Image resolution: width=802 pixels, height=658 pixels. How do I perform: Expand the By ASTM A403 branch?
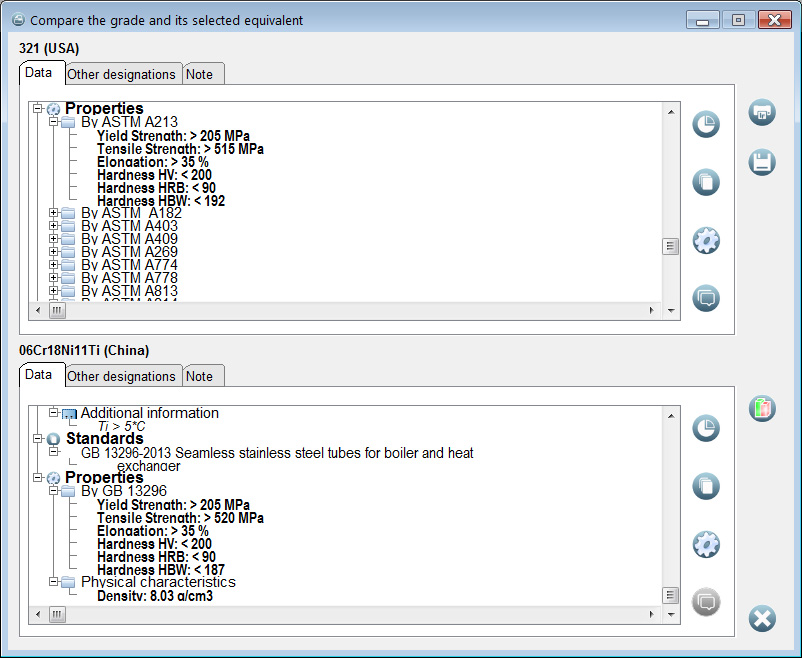[53, 225]
